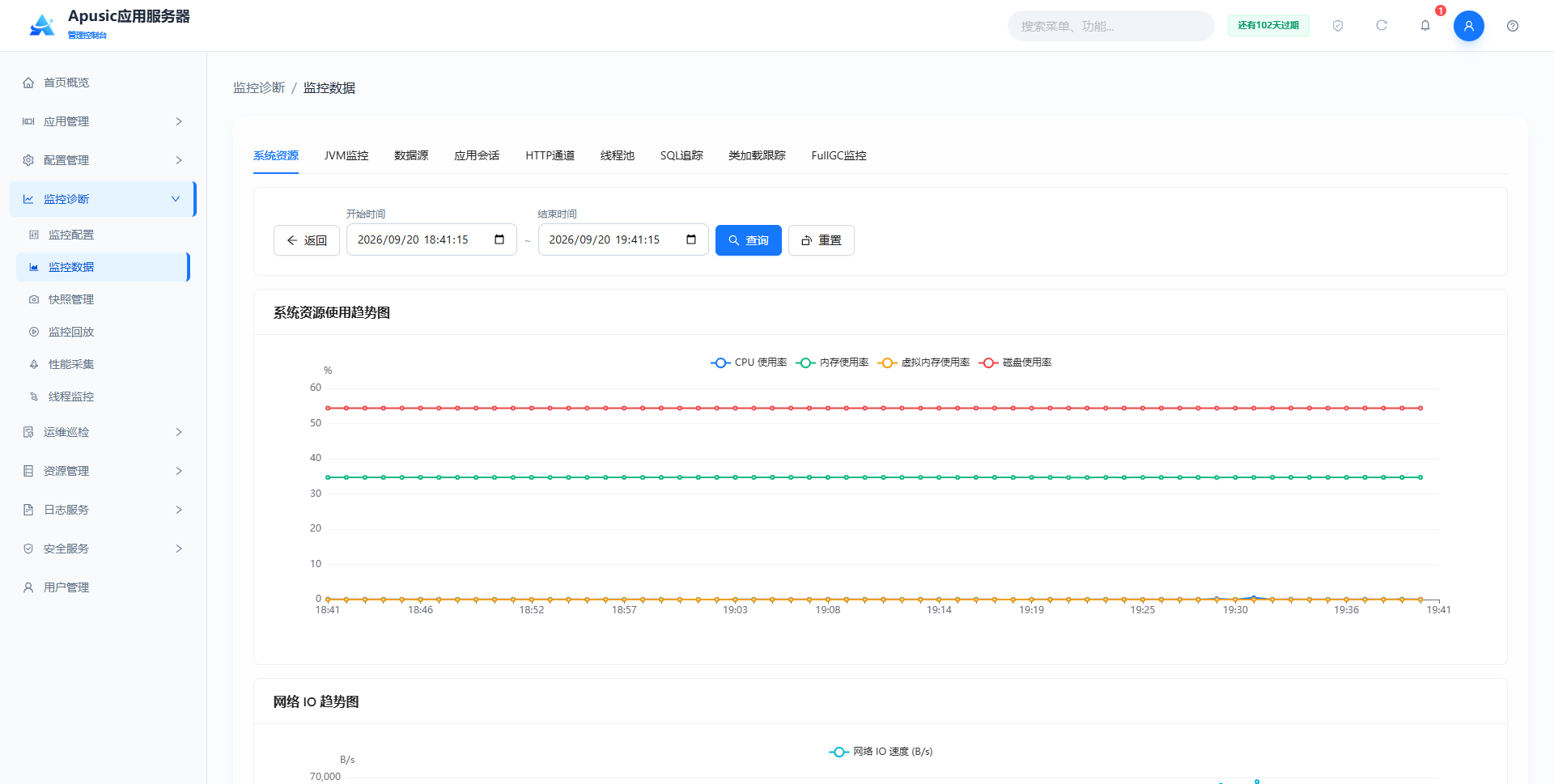
Task: Focus the menu search input
Action: (x=1110, y=26)
